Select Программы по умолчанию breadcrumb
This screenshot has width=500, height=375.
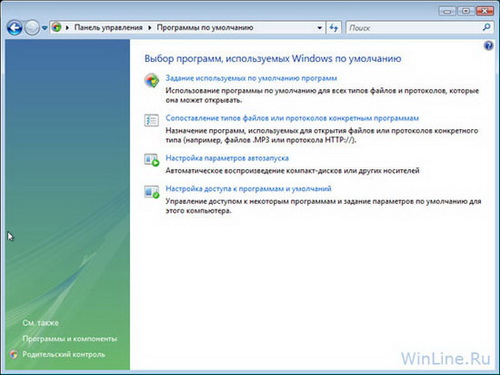205,27
